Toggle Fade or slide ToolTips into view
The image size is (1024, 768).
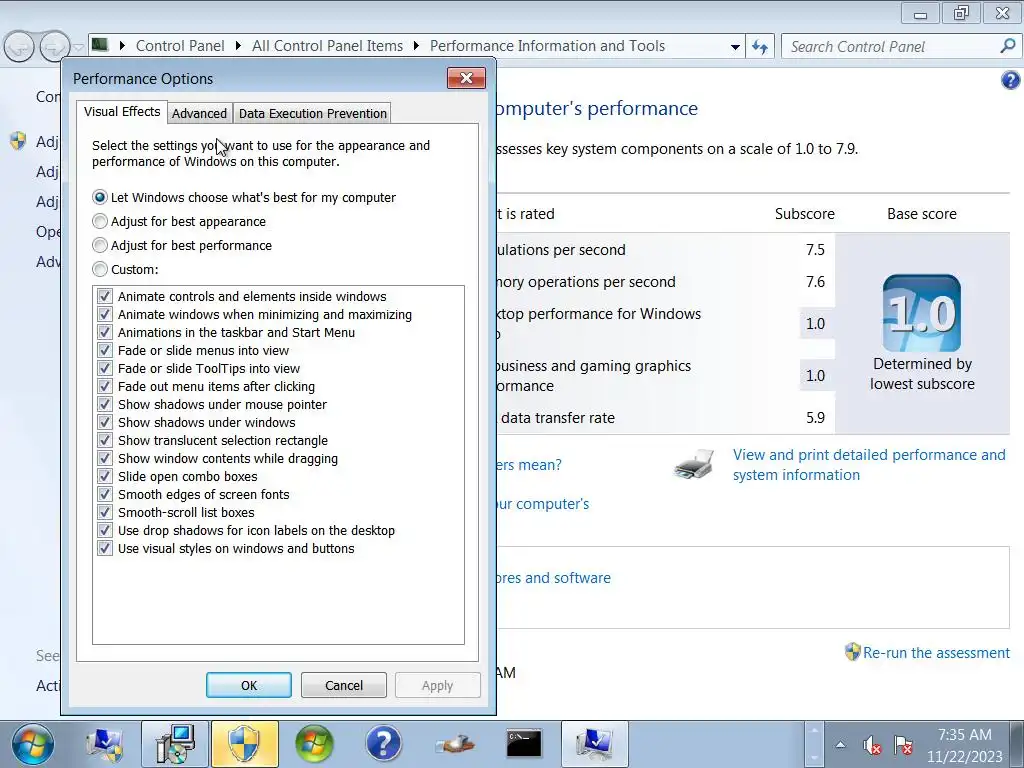point(104,368)
